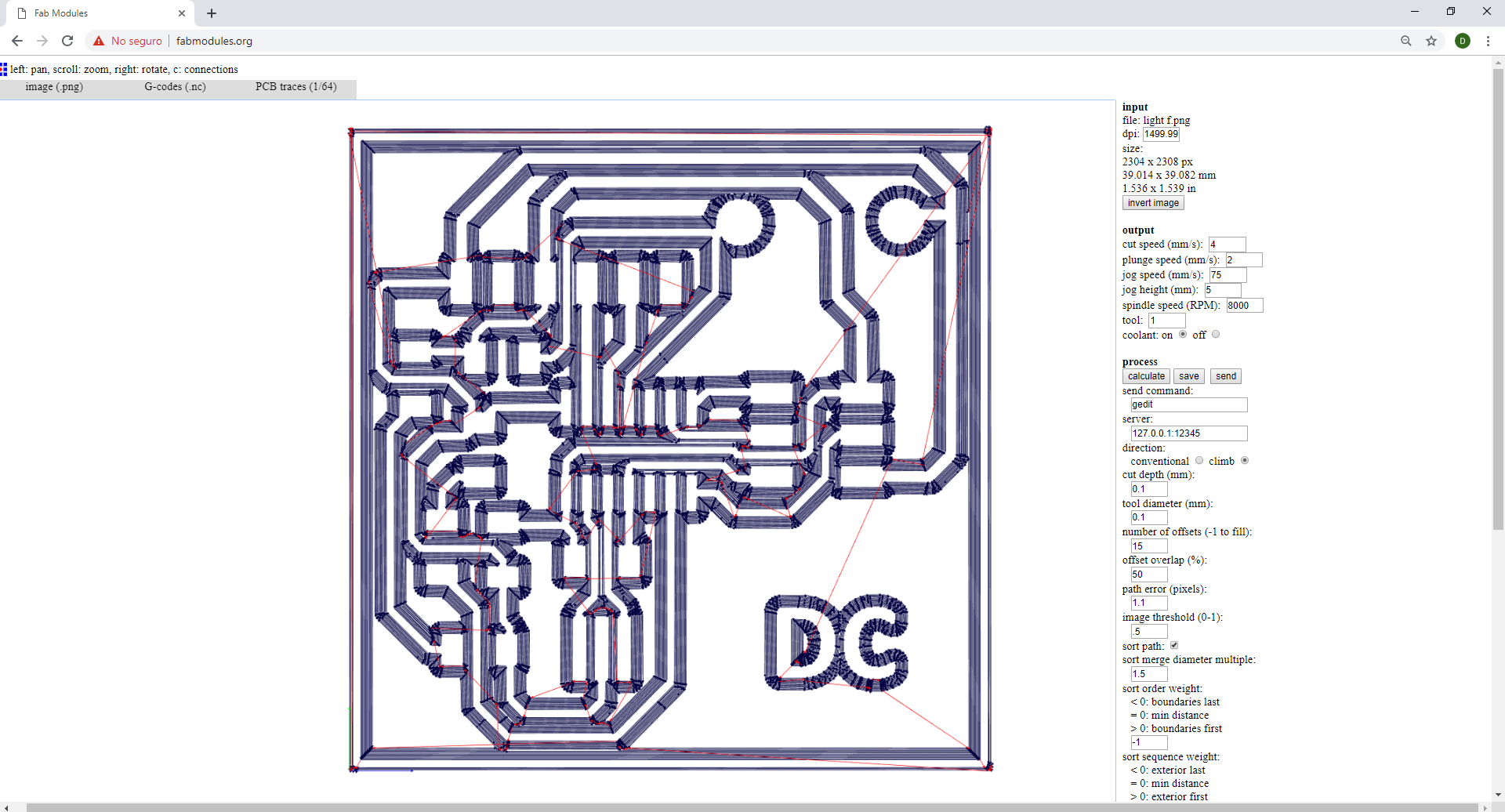Select conventional cut direction
This screenshot has width=1505, height=812.
click(1199, 461)
